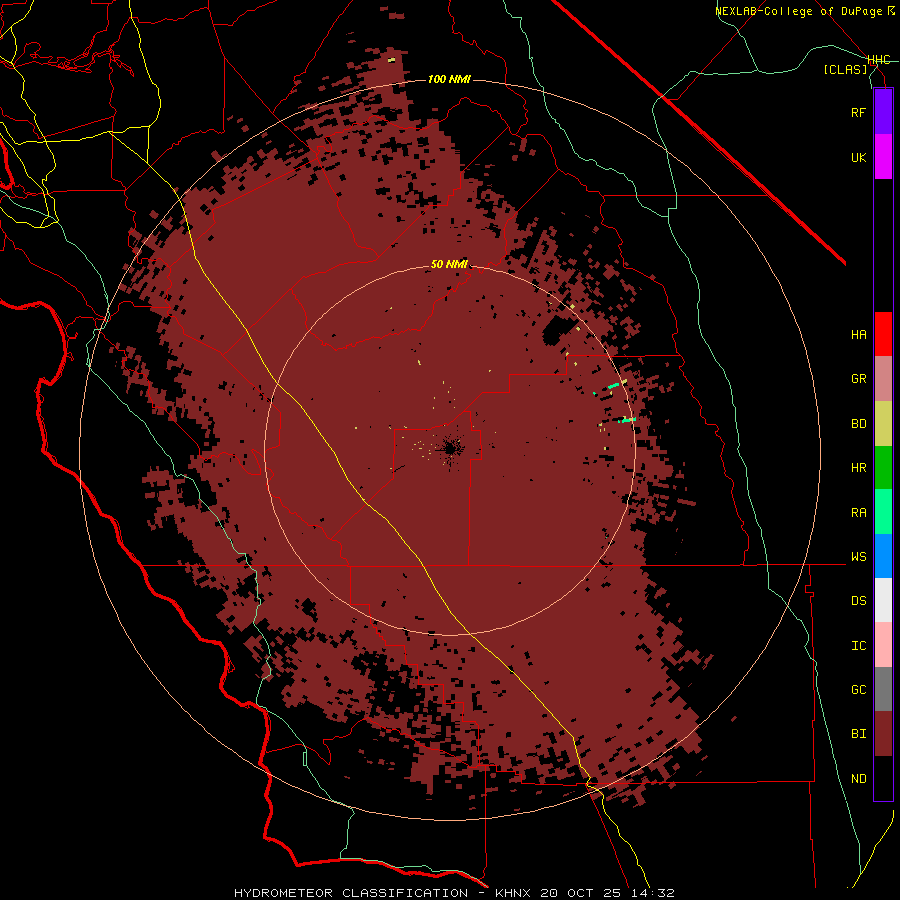Click the HA red legend swatch
This screenshot has height=900, width=900.
click(883, 334)
